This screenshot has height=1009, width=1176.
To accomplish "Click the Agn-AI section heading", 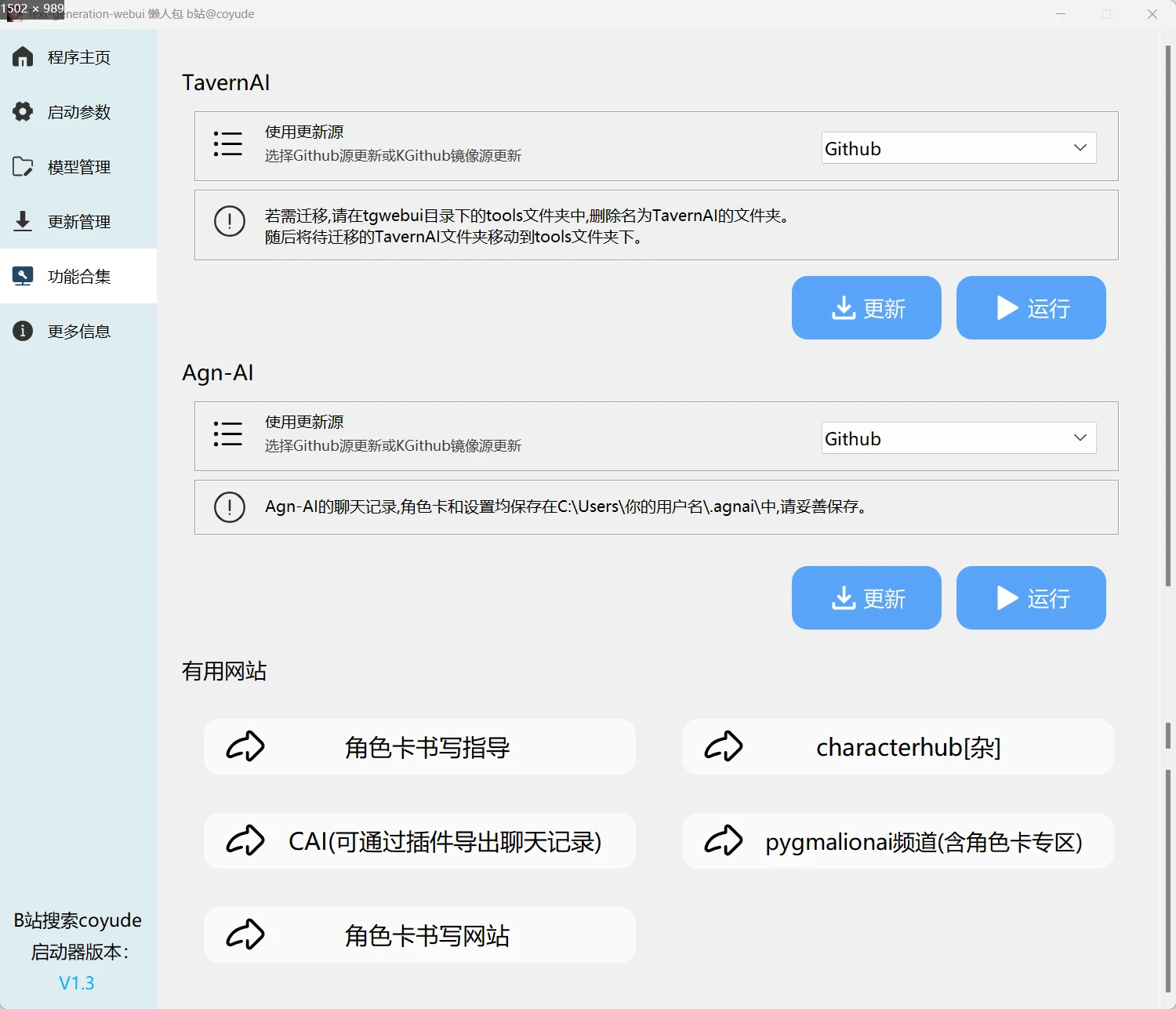I will pyautogui.click(x=218, y=372).
